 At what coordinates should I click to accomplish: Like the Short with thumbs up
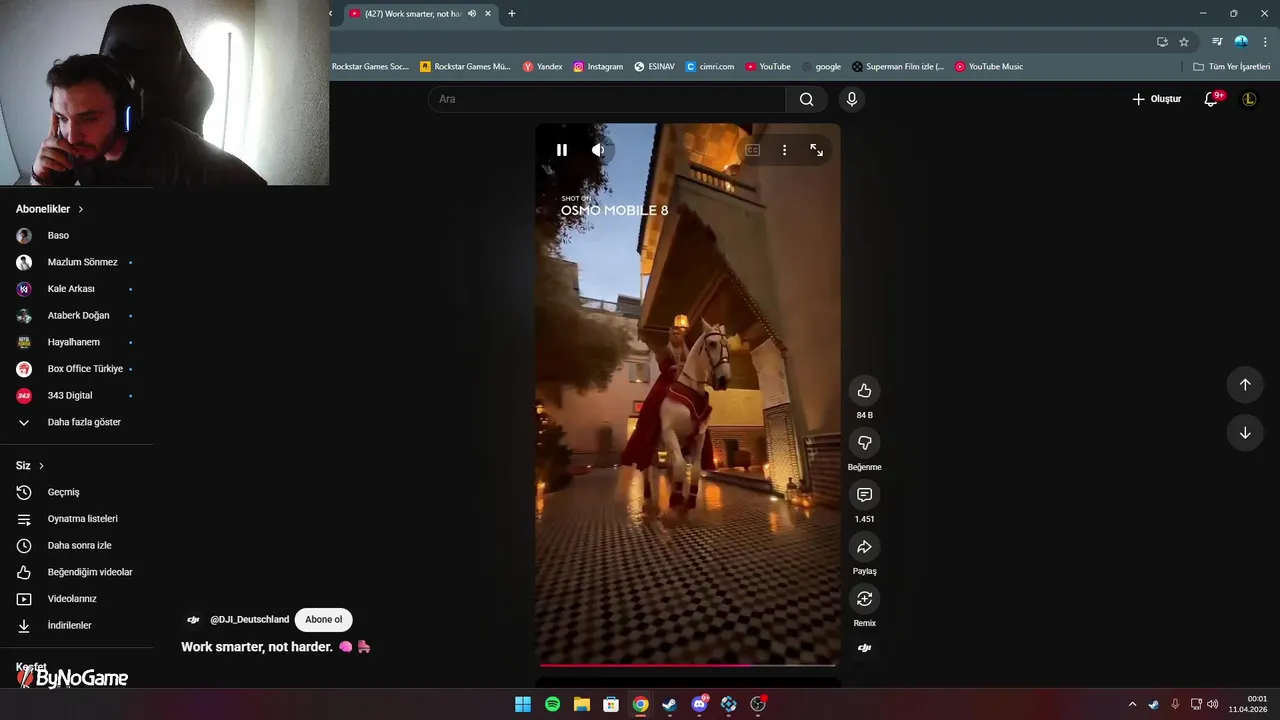click(x=864, y=391)
